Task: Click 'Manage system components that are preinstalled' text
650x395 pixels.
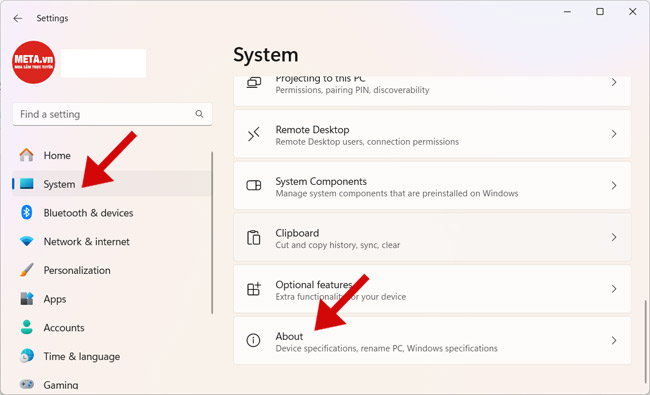Action: click(x=397, y=194)
